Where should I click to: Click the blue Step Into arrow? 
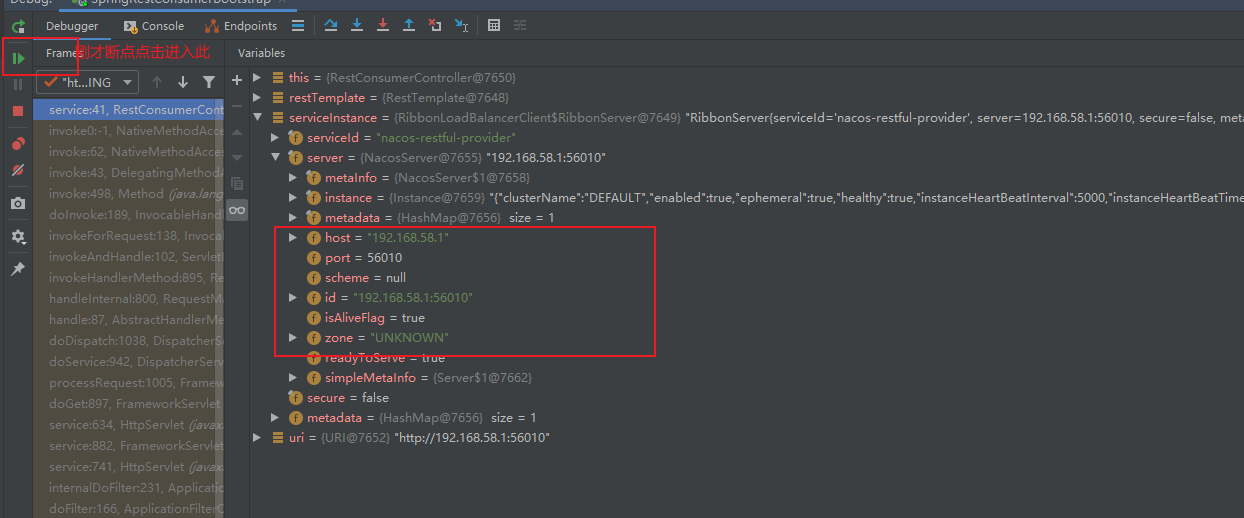pos(357,25)
